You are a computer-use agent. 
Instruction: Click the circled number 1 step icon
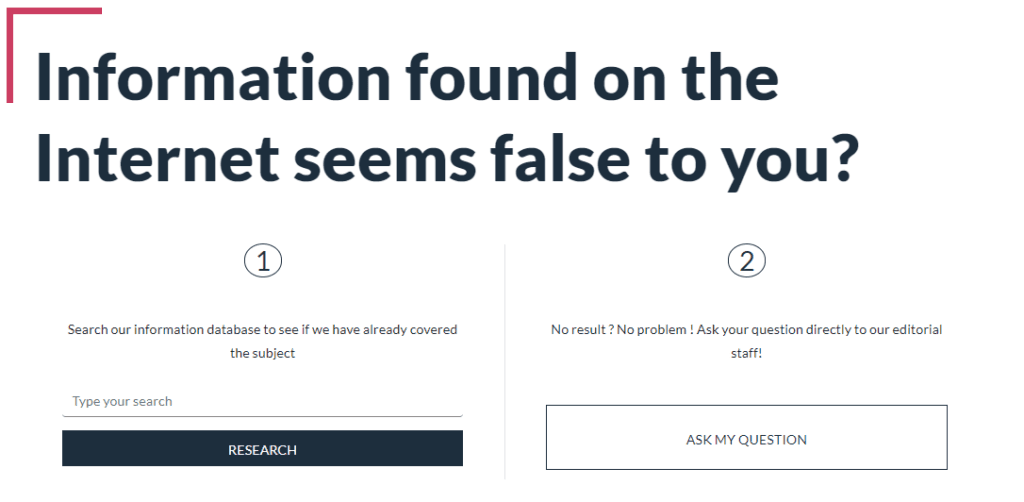(263, 262)
